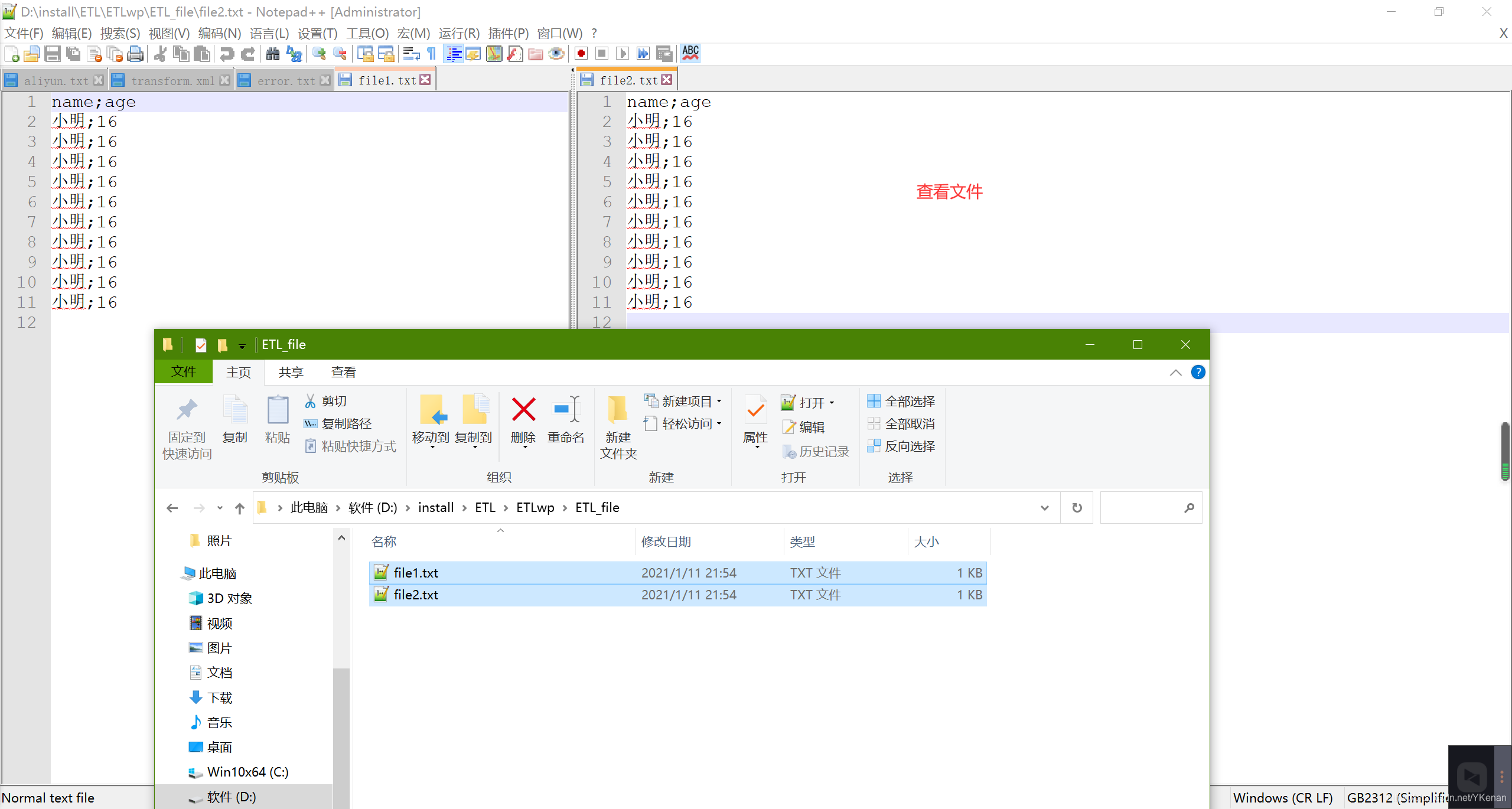Expand the 新建项目 dropdown menu
Viewport: 1512px width, 809px height.
721,401
